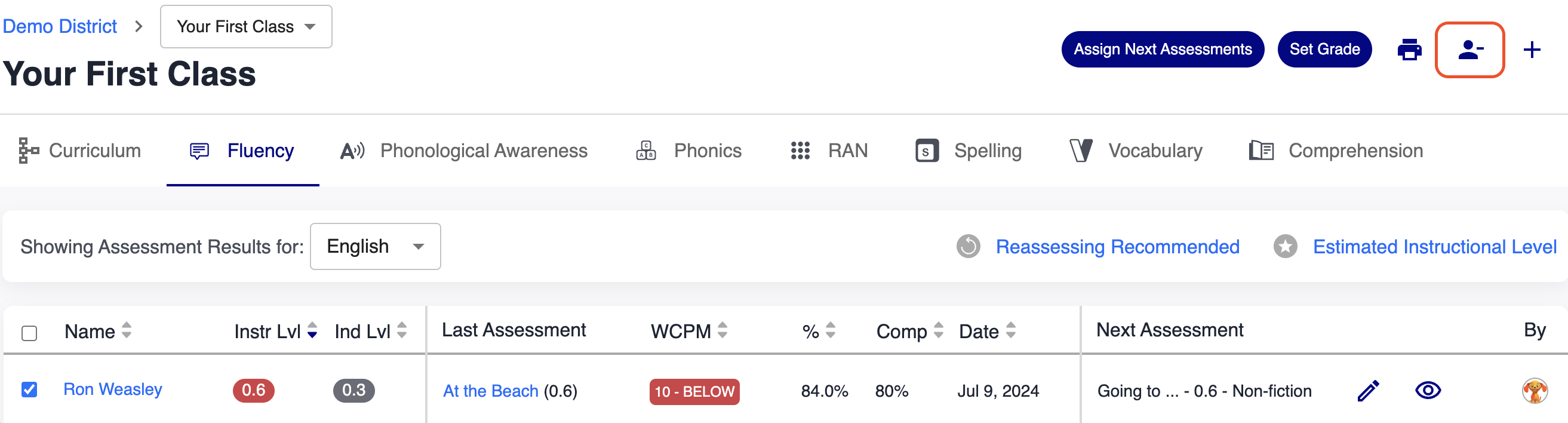Screen dimensions: 1568x423
Task: Sort by Instr Lvl column
Action: pyautogui.click(x=312, y=330)
